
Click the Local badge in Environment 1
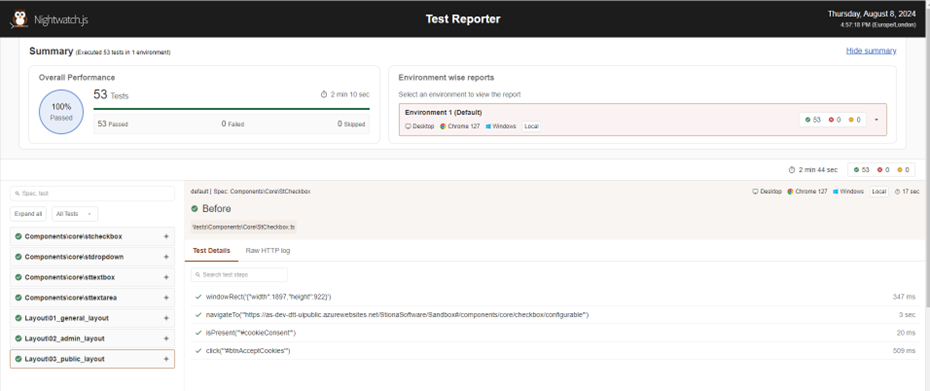531,126
